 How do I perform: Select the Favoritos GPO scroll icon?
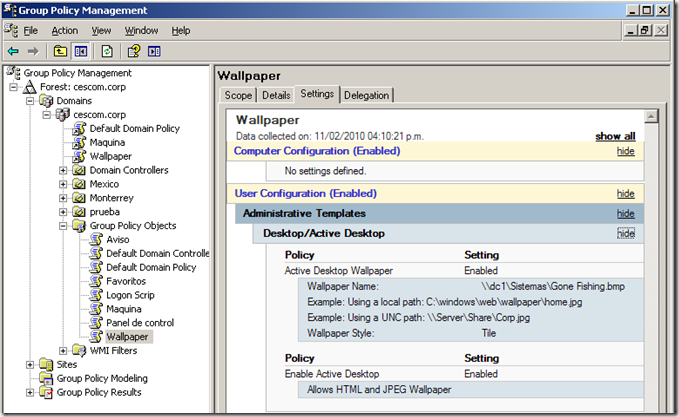[x=96, y=281]
